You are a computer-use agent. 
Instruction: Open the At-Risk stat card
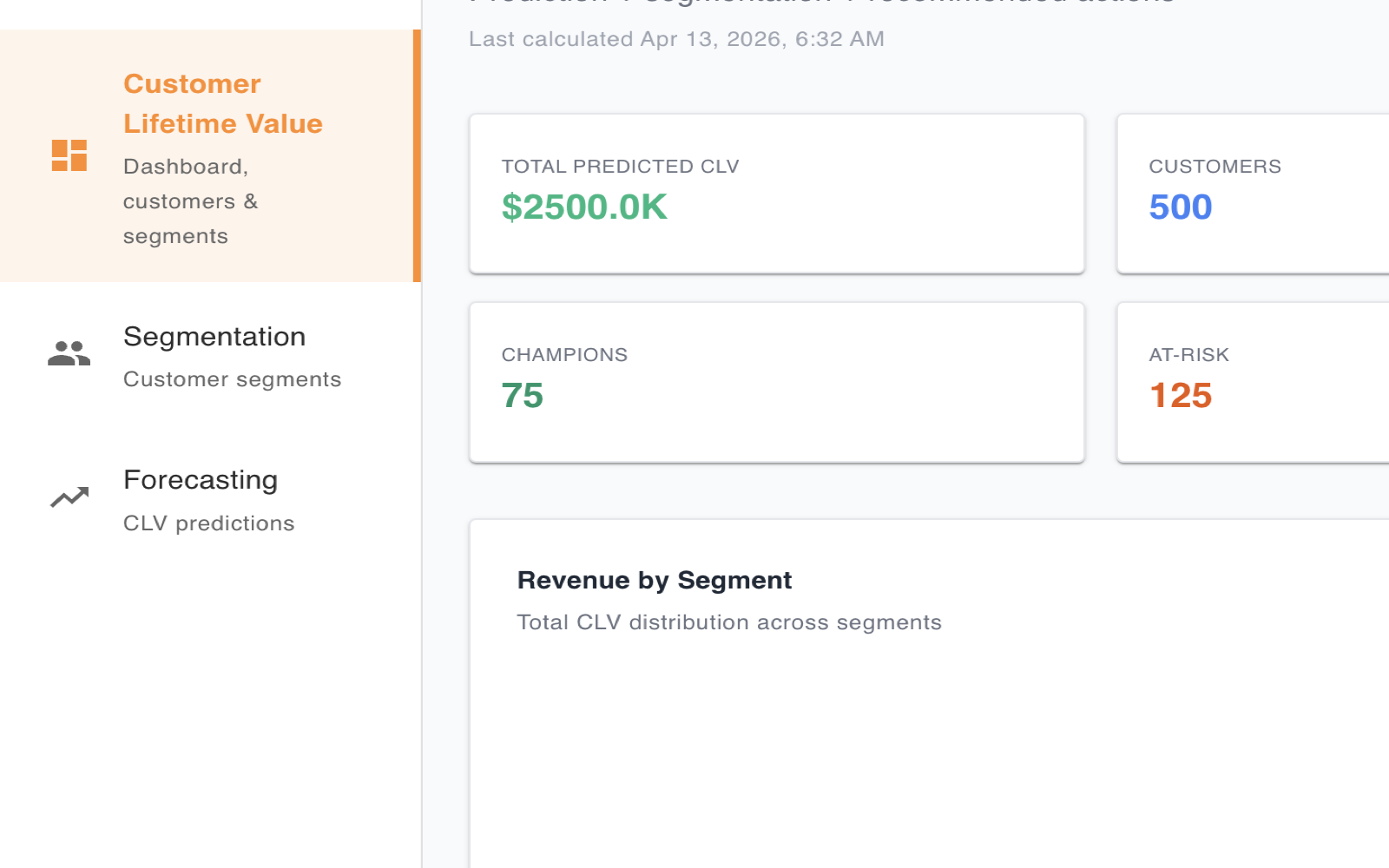1253,382
